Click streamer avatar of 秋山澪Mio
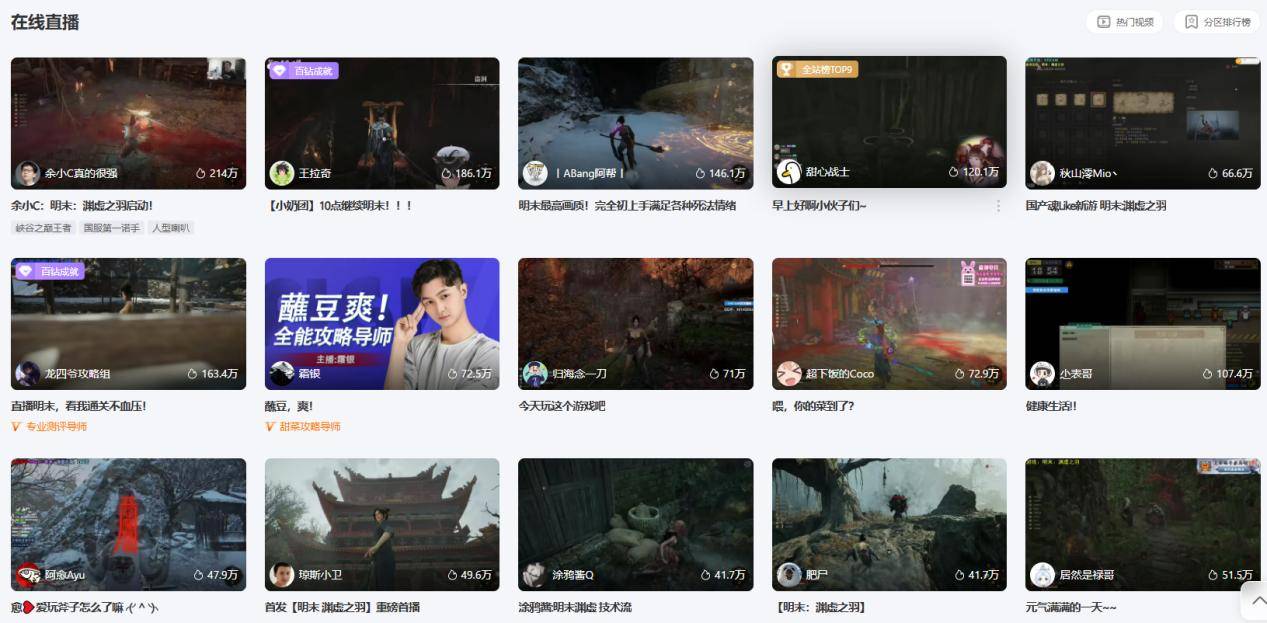 (x=1042, y=173)
